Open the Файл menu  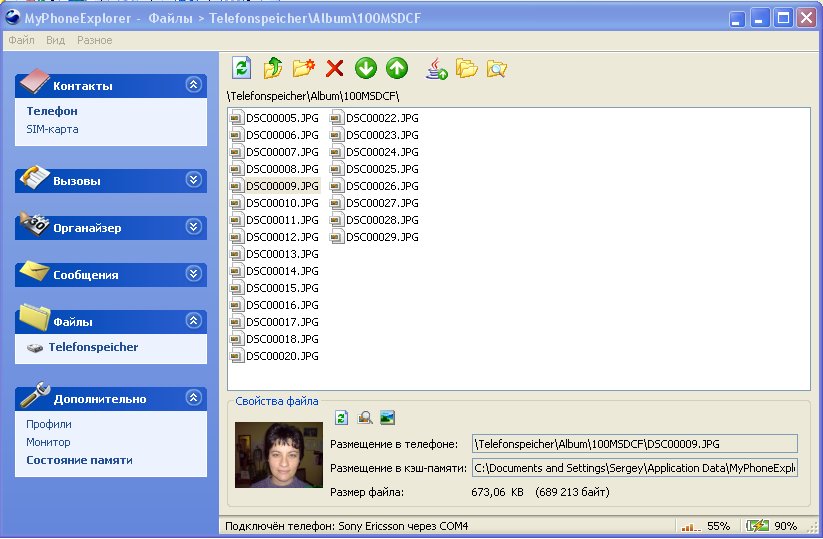22,40
